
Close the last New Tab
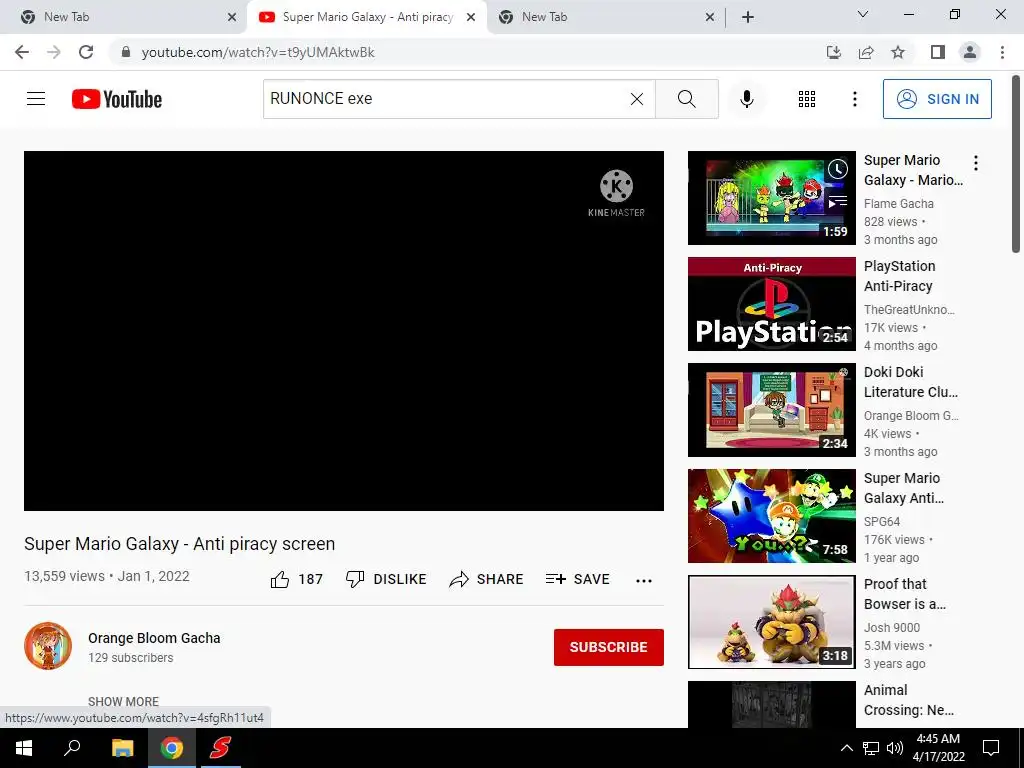[x=710, y=17]
